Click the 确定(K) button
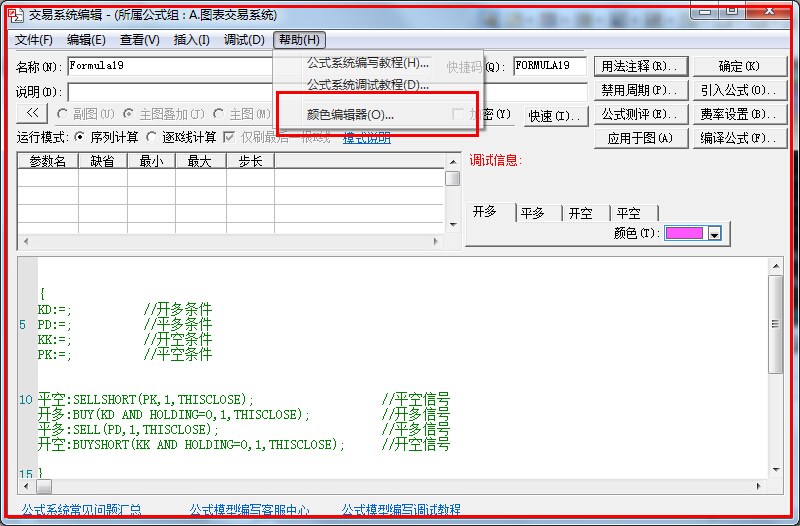800x526 pixels. pos(739,66)
